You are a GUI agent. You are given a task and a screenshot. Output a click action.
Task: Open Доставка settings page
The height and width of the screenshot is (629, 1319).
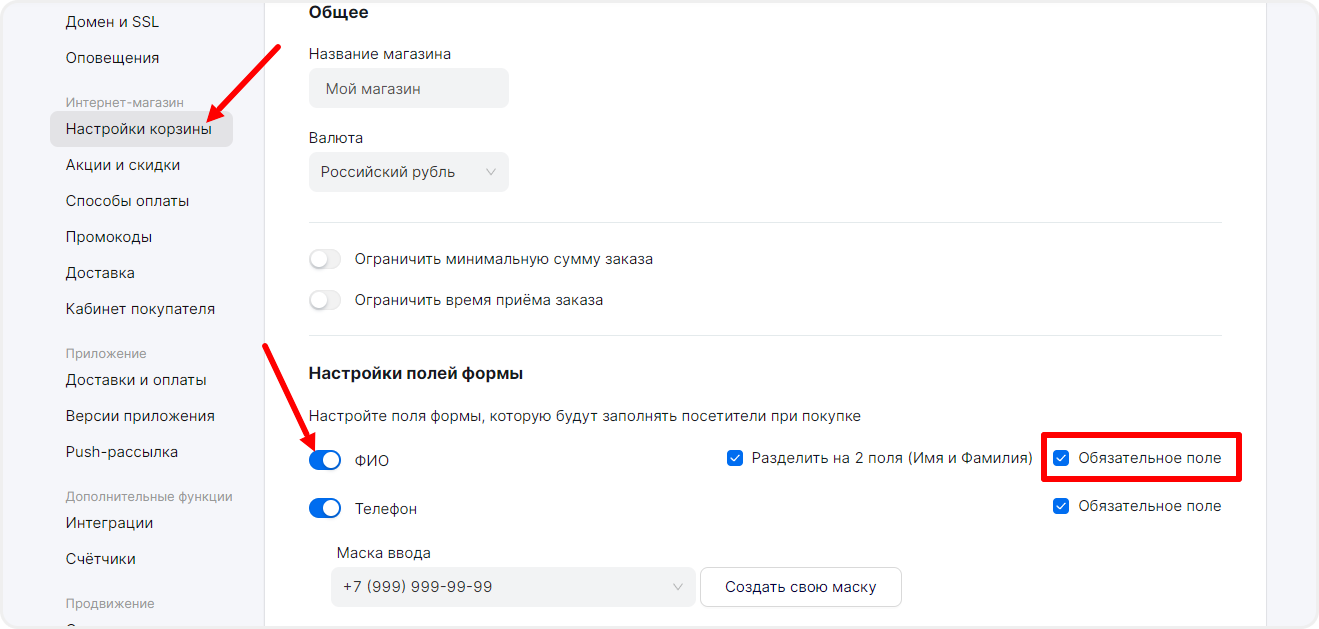coord(100,273)
